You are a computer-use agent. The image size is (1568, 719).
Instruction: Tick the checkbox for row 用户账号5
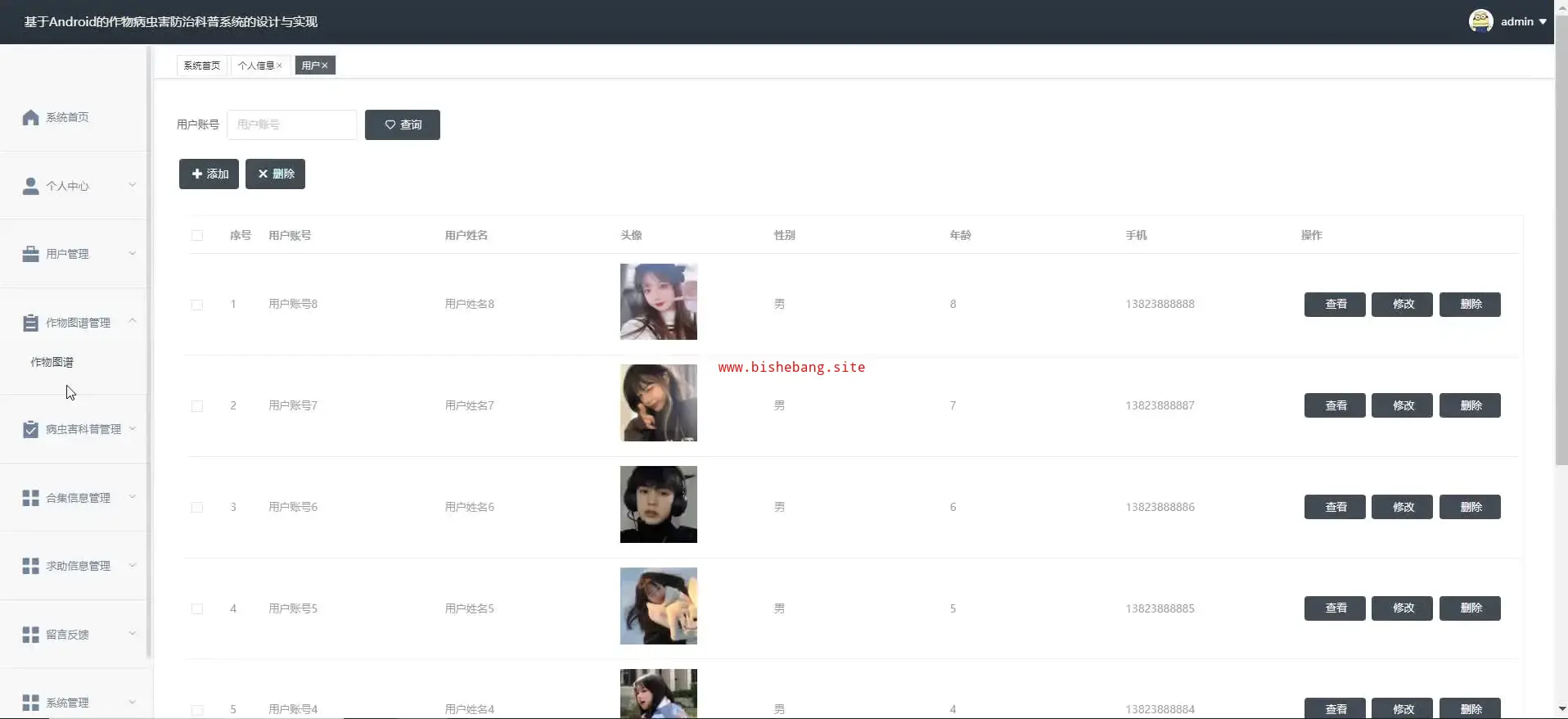click(197, 609)
